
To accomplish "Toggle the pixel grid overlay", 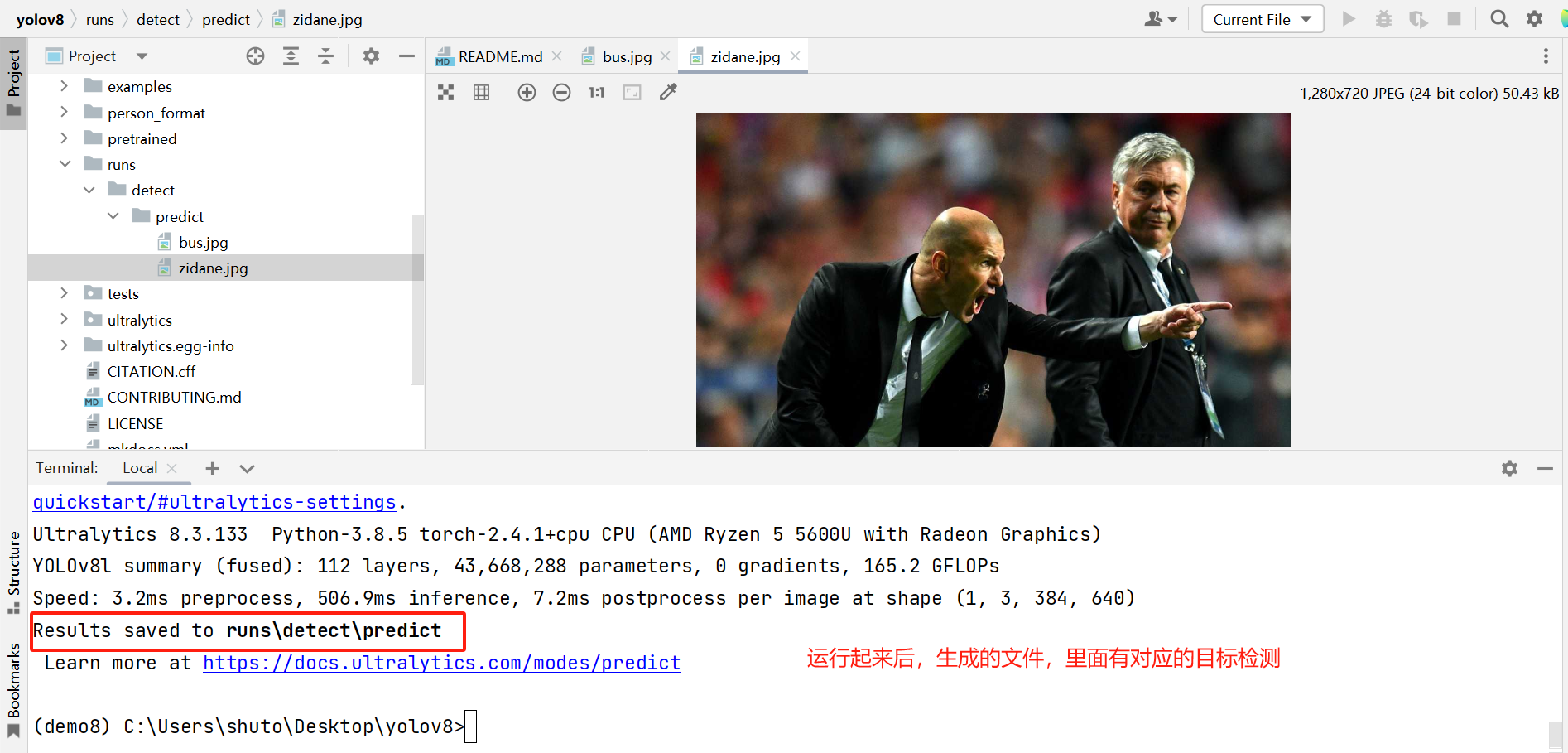I will [481, 92].
